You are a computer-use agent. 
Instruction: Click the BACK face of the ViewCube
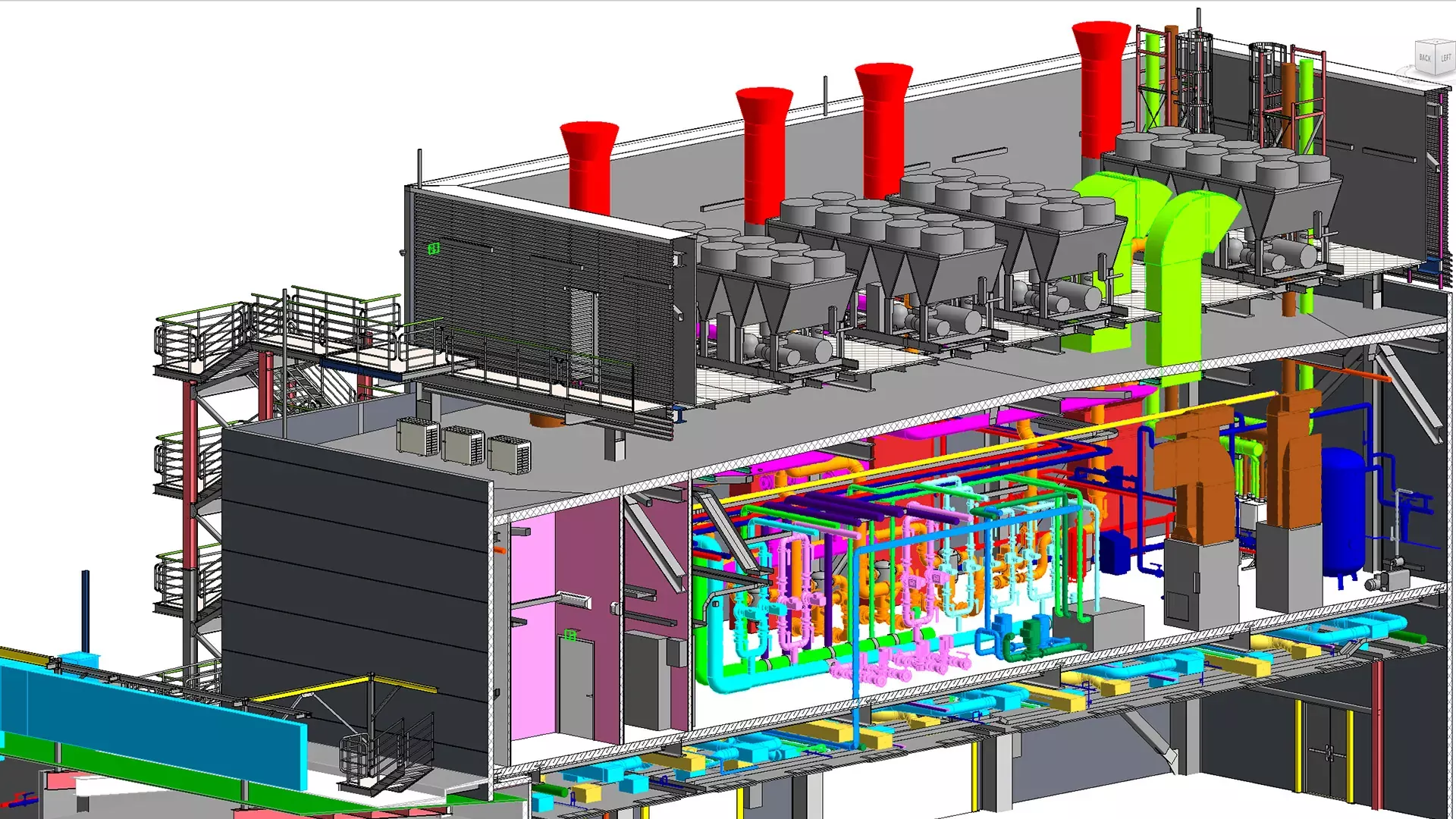(1425, 58)
